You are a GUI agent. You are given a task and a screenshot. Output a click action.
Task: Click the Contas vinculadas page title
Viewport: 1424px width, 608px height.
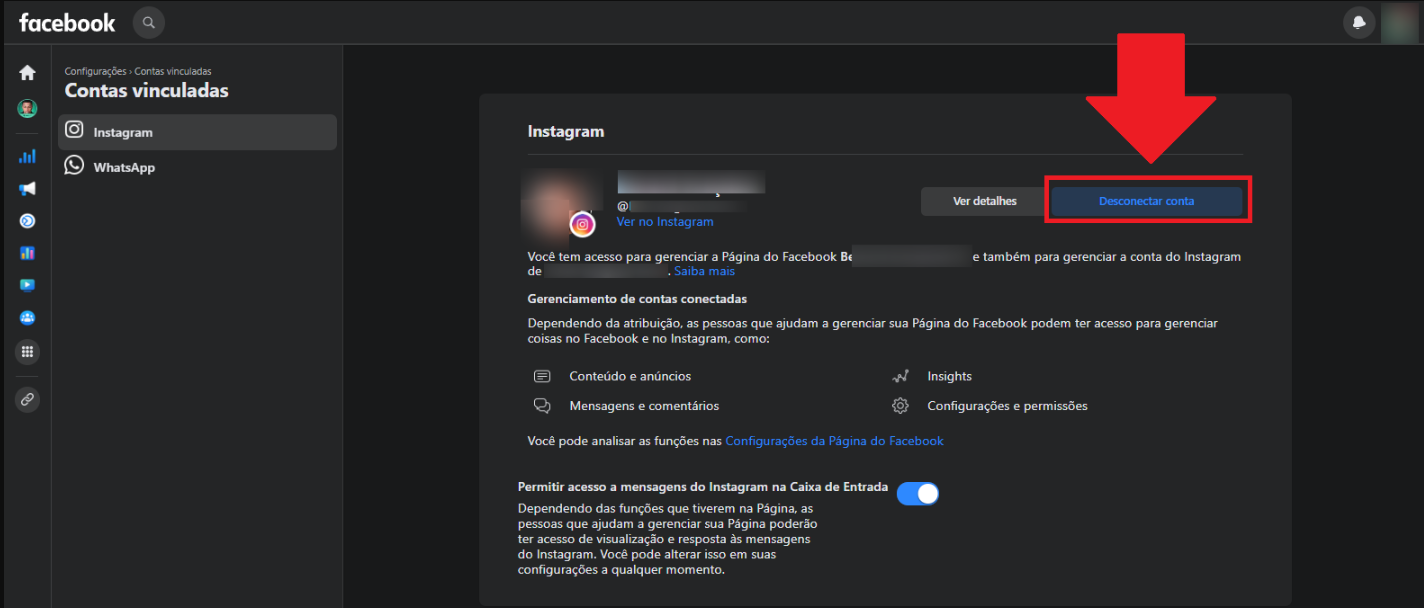coord(147,91)
